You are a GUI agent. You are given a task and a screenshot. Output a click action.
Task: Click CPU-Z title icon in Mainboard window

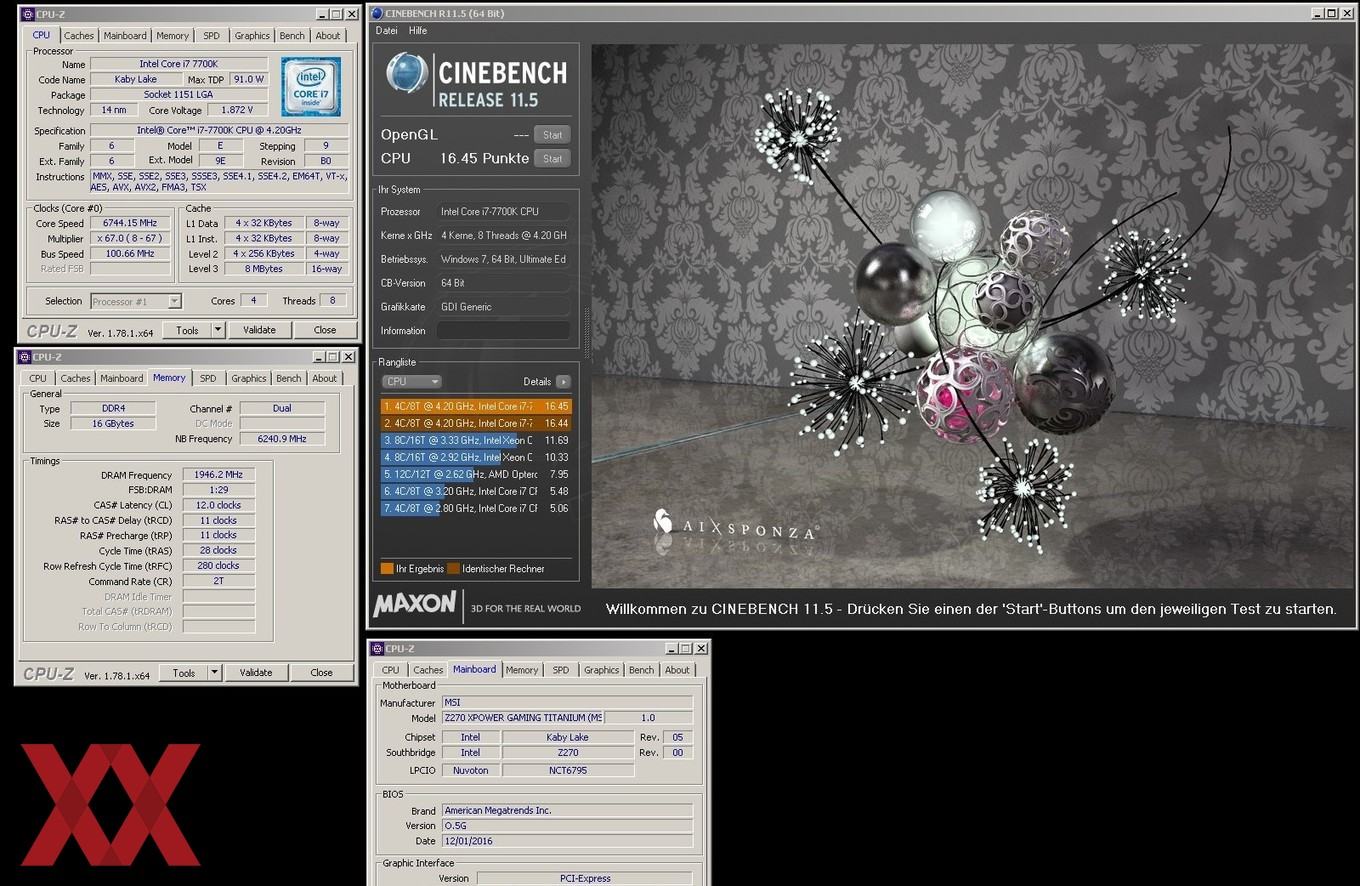coord(377,649)
